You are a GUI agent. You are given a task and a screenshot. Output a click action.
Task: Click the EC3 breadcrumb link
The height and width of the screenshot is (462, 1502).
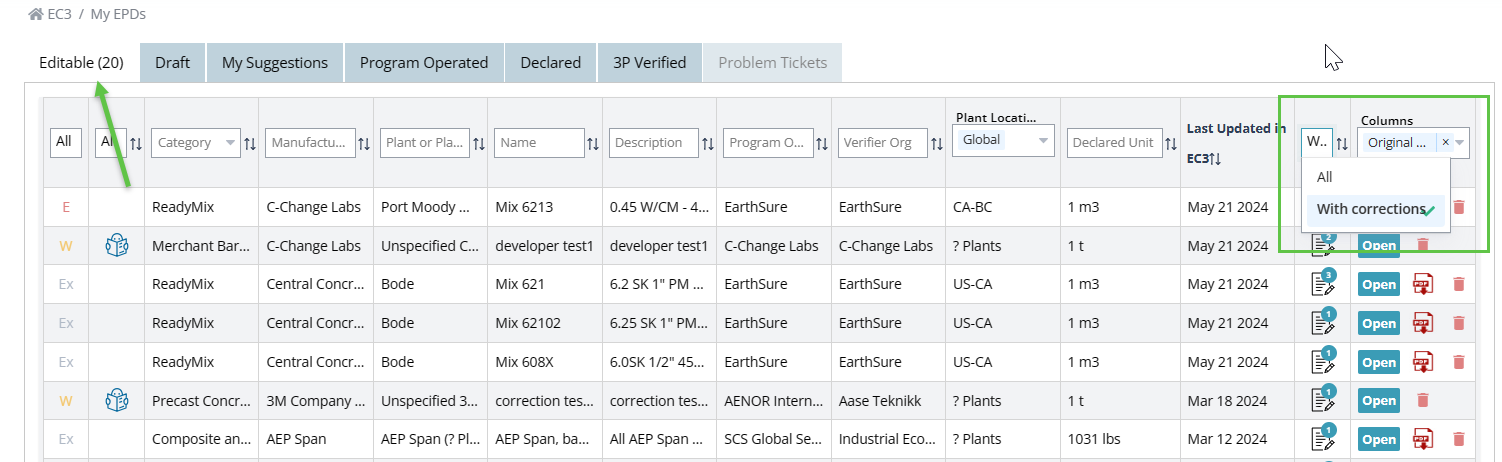(x=59, y=15)
